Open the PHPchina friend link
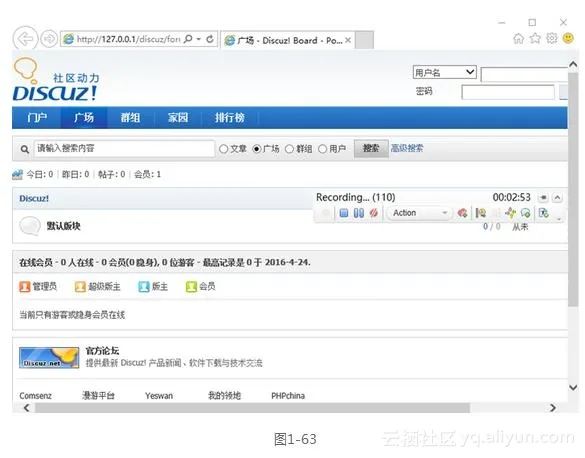The height and width of the screenshot is (458, 585). click(288, 396)
